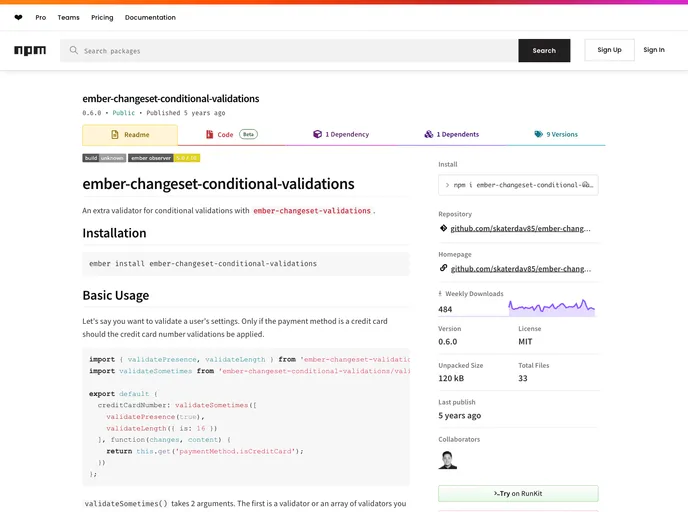Screen dimensions: 688x512
Task: Click the download icon next to Weekly Downloads
Action: pyautogui.click(x=440, y=294)
